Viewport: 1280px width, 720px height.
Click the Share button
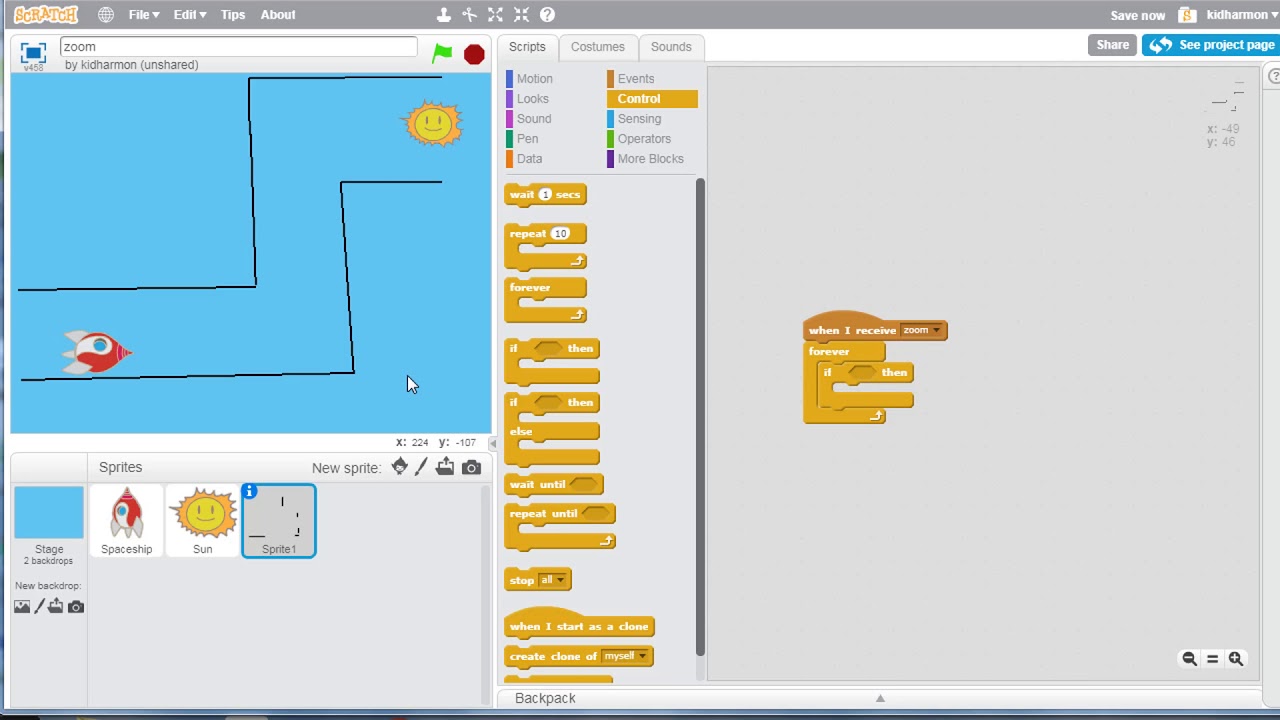[x=1112, y=45]
